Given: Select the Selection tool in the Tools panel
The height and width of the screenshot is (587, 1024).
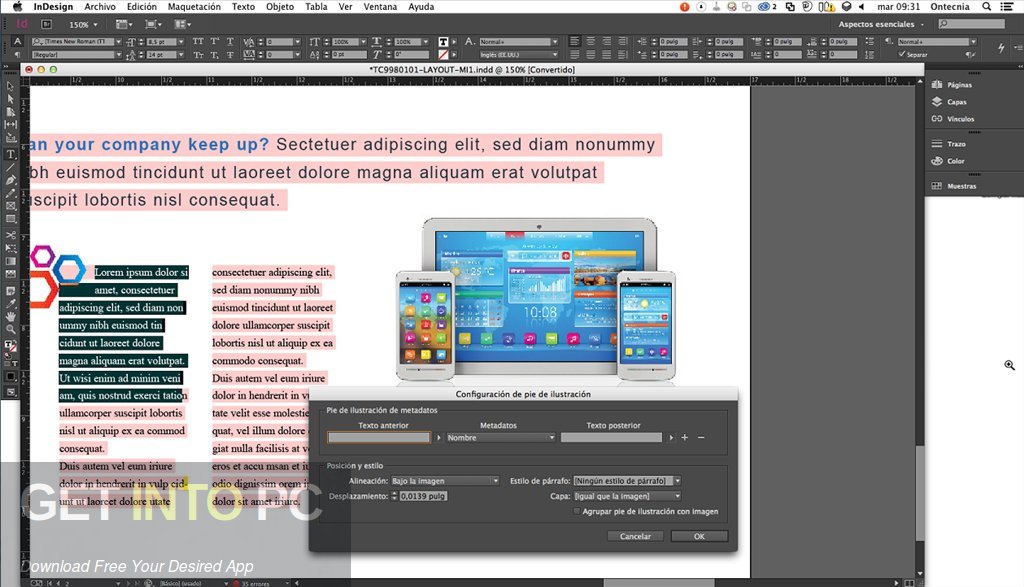Looking at the screenshot, I should point(10,85).
